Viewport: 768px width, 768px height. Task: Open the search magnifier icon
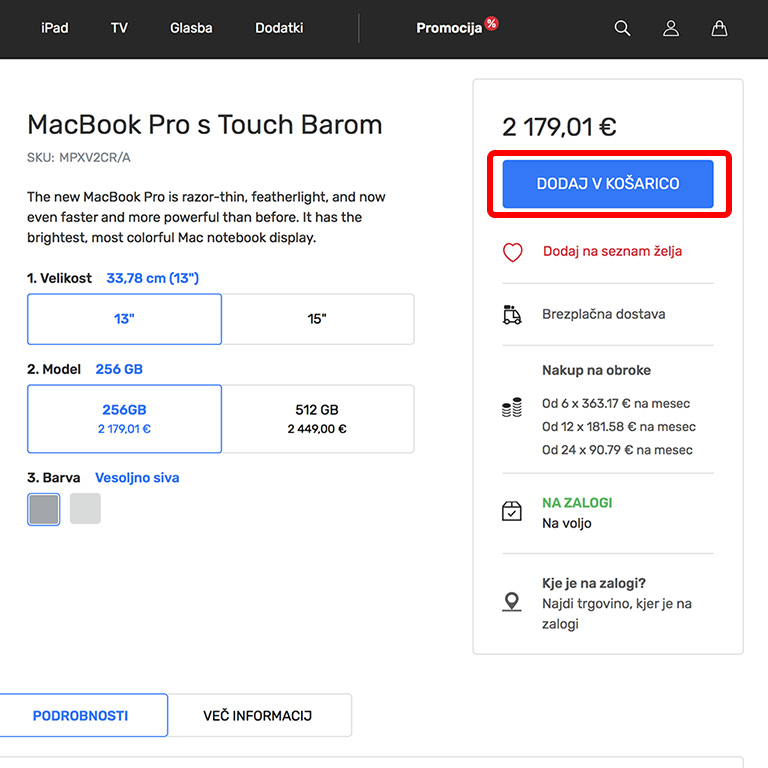(622, 28)
